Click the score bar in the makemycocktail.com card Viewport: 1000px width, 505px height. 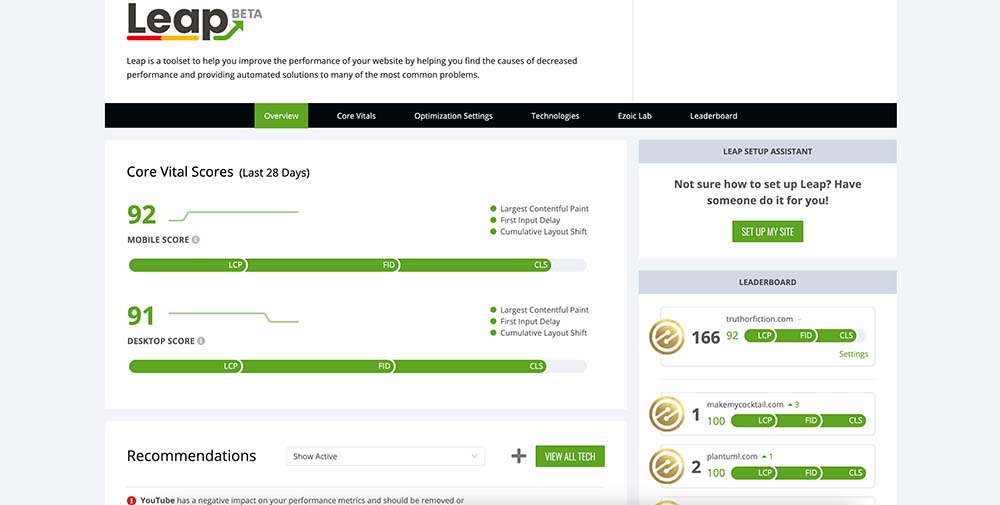(798, 421)
